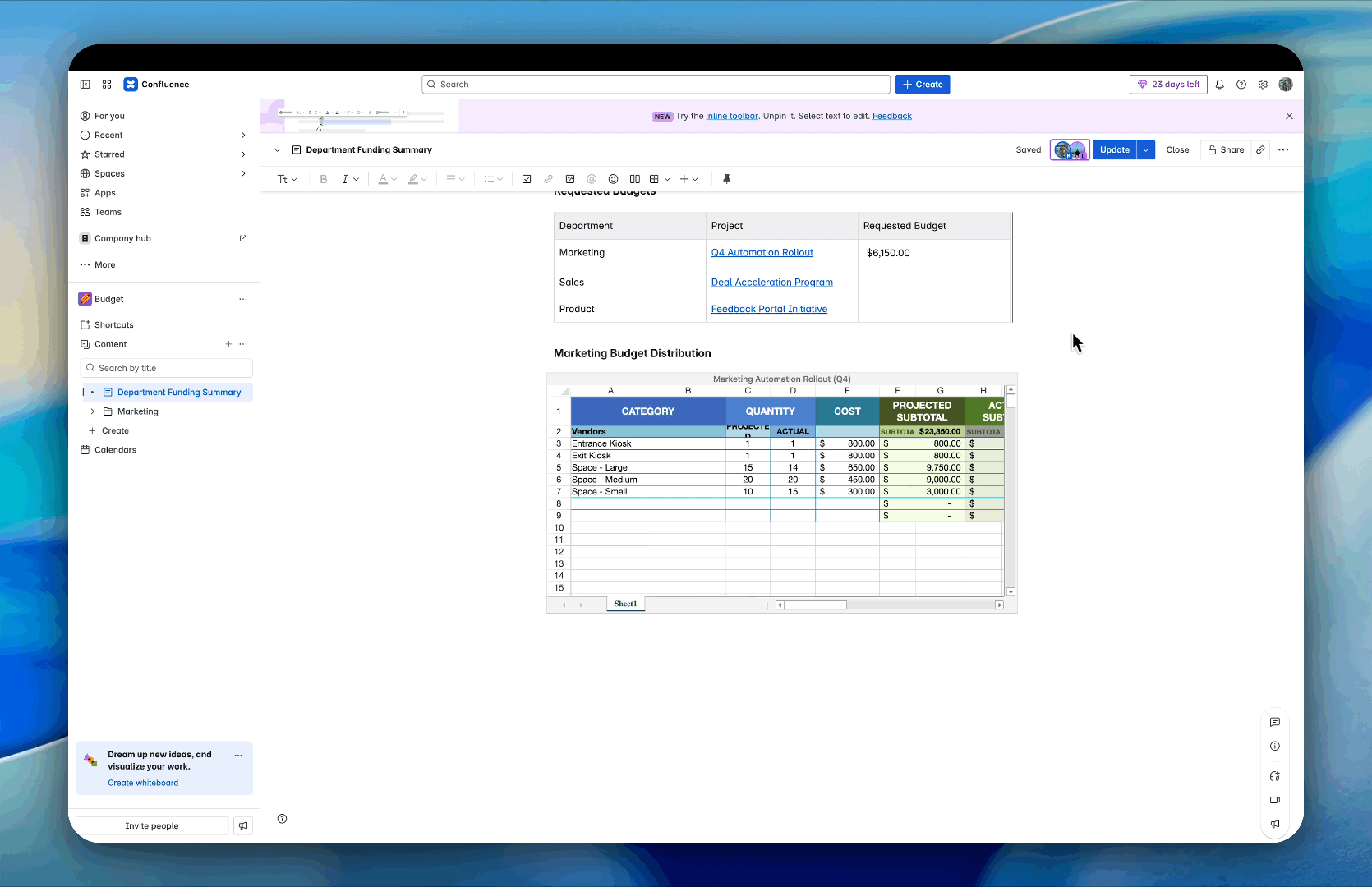Insert an emoji from the toolbar

tap(613, 179)
